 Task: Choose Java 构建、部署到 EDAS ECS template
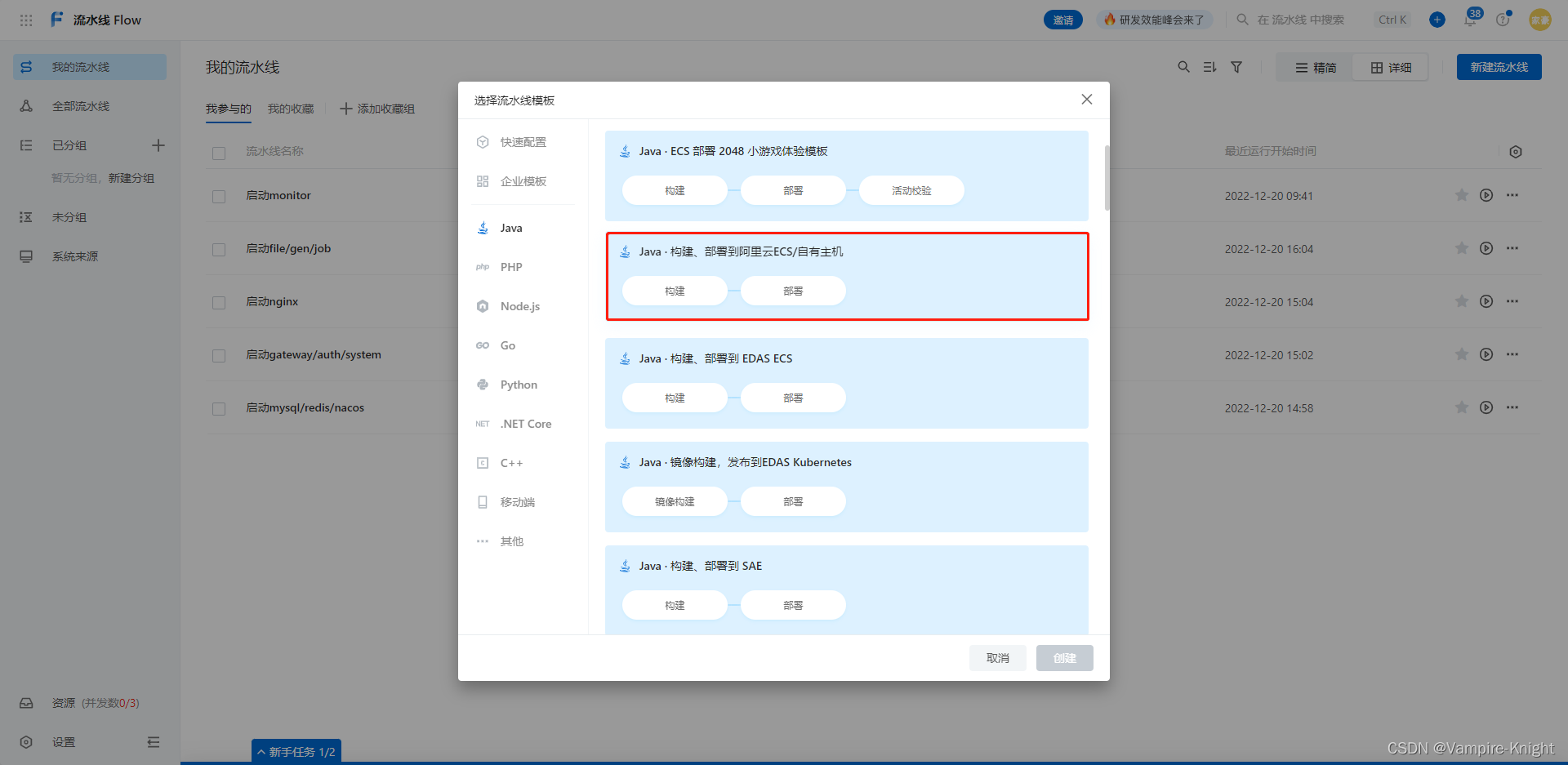[847, 383]
